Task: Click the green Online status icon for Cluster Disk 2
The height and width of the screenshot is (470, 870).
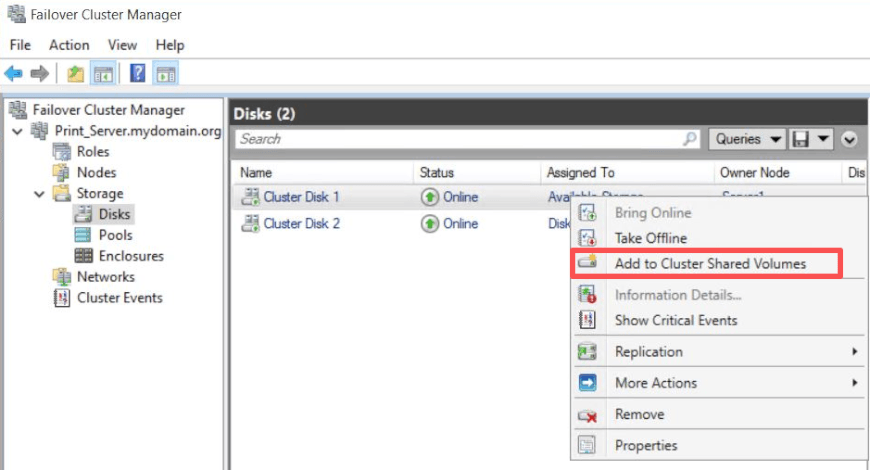Action: click(x=429, y=224)
